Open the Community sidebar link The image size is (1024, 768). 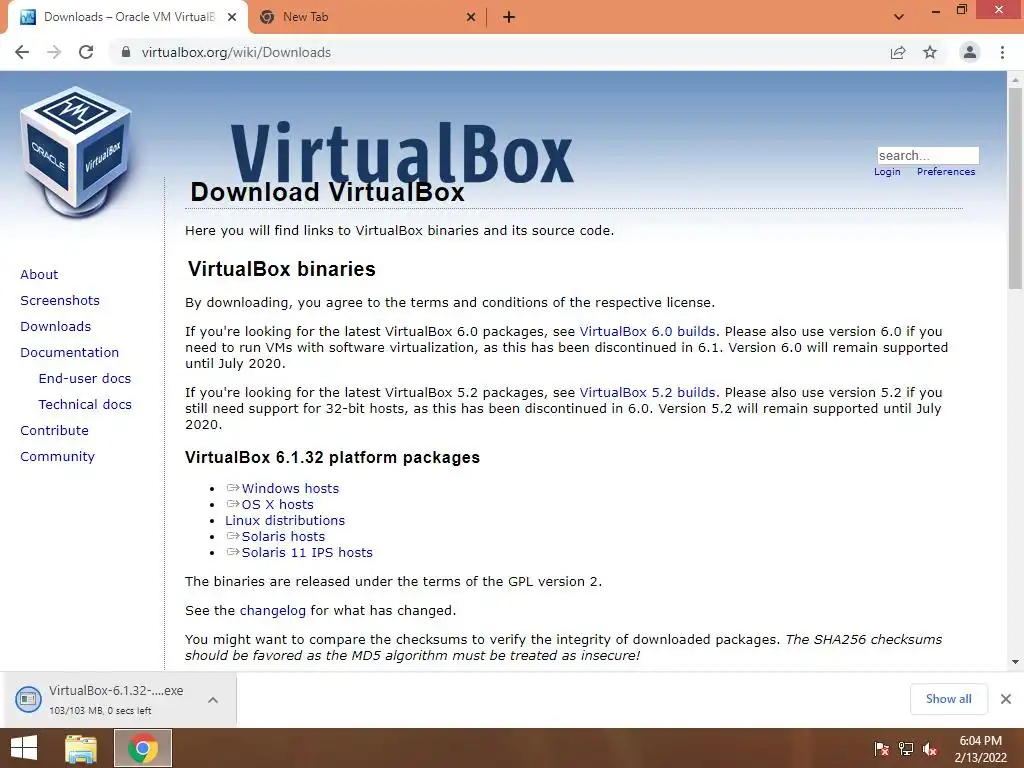pyautogui.click(x=57, y=456)
